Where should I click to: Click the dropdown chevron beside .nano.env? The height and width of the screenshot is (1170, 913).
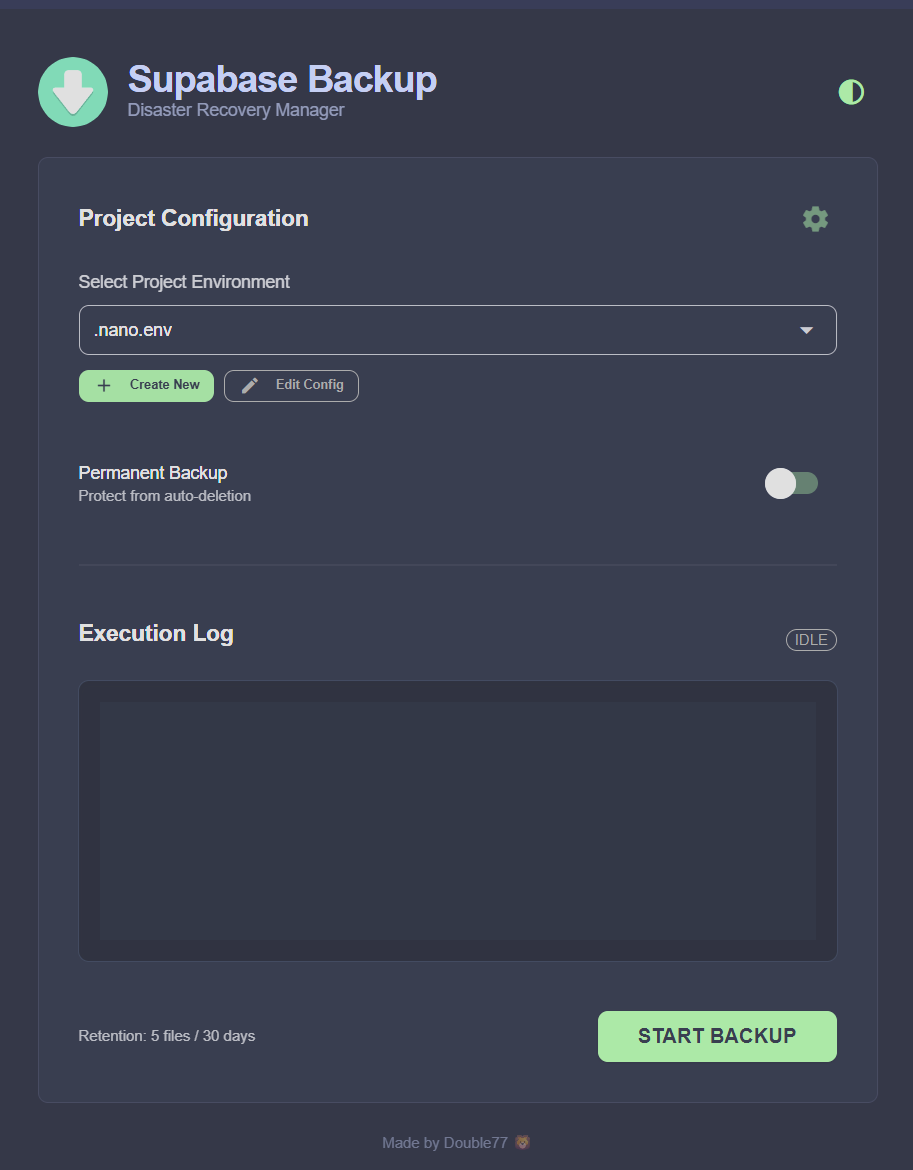pyautogui.click(x=805, y=329)
